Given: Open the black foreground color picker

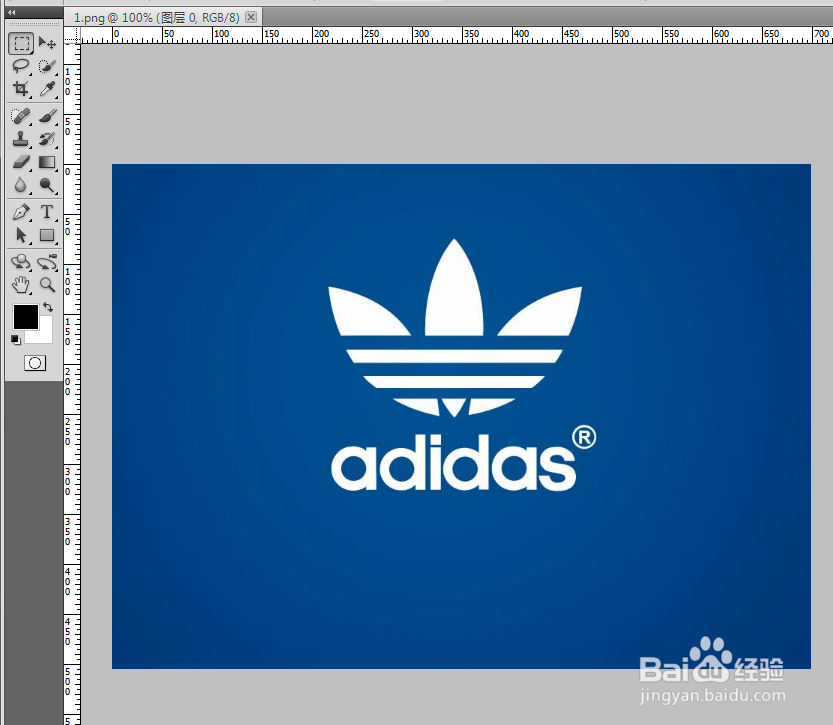Looking at the screenshot, I should point(26,317).
